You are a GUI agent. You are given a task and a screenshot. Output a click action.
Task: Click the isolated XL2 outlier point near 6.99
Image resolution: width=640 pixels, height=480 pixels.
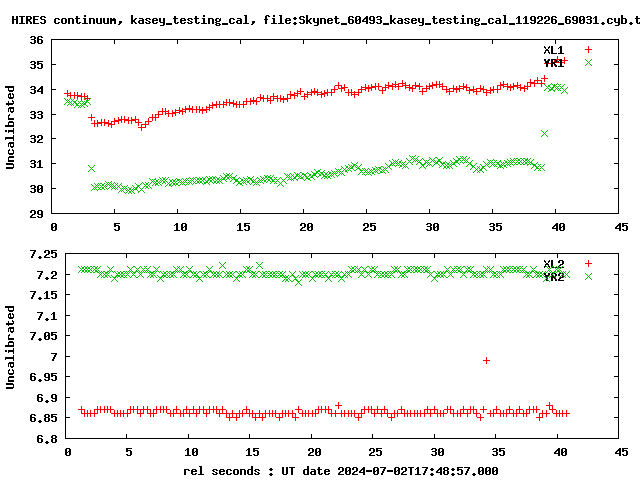486,360
